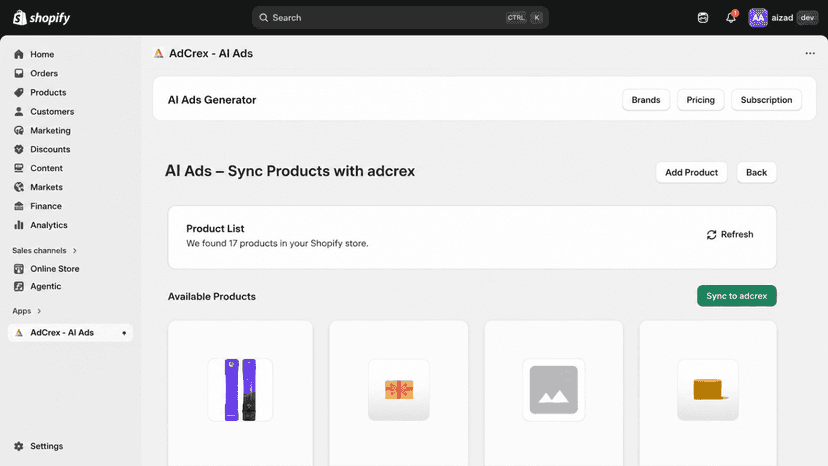Click the green Sync to adcrex button

(x=737, y=296)
